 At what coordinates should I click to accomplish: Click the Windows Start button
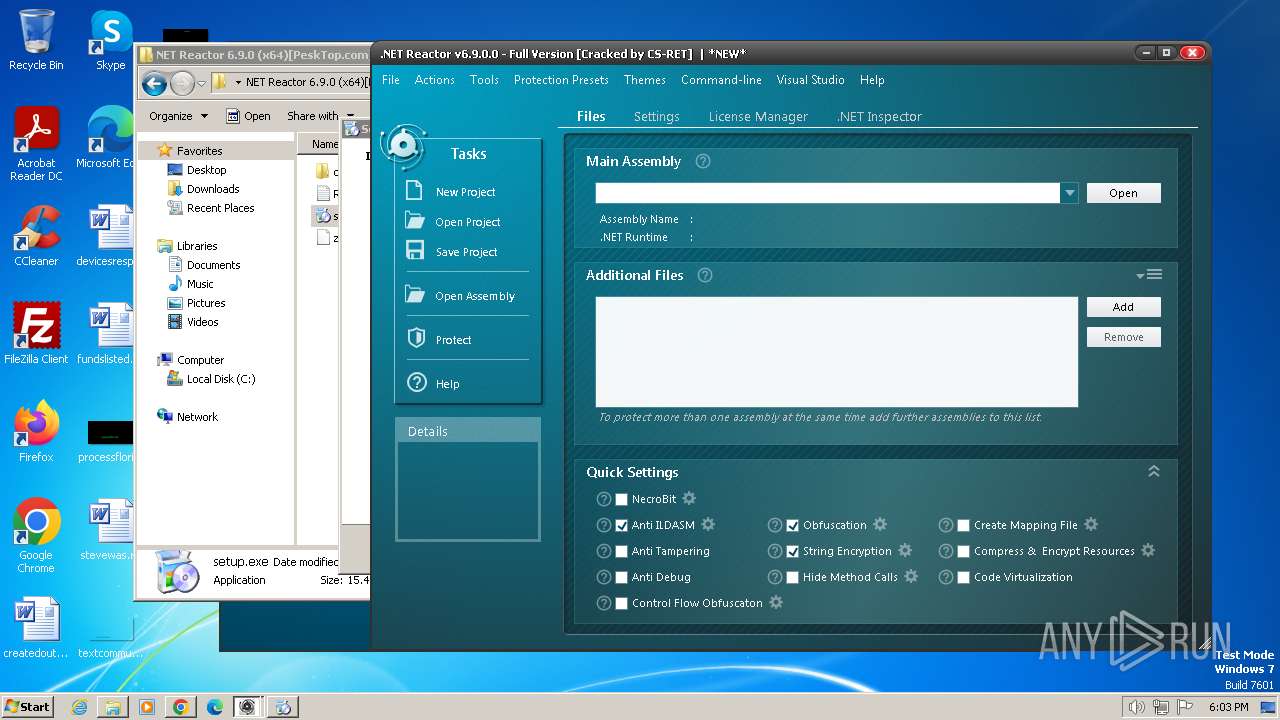click(x=27, y=706)
